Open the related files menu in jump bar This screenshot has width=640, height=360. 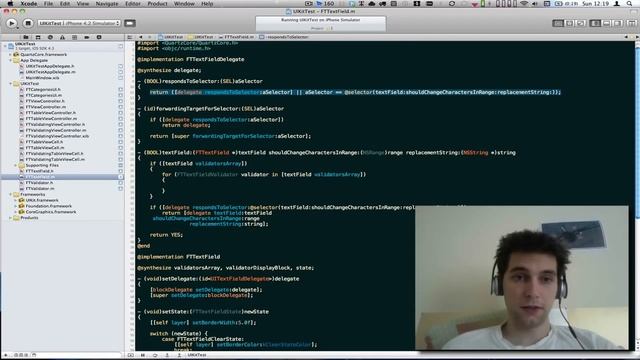click(130, 37)
